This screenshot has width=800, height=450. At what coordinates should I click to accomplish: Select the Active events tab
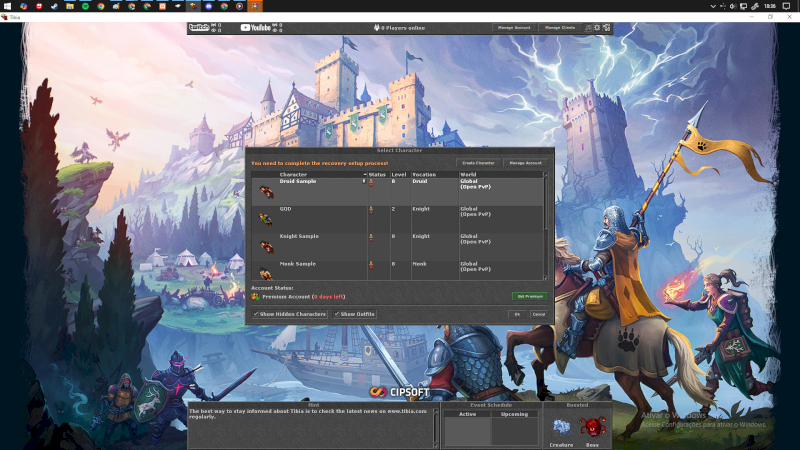pos(468,414)
